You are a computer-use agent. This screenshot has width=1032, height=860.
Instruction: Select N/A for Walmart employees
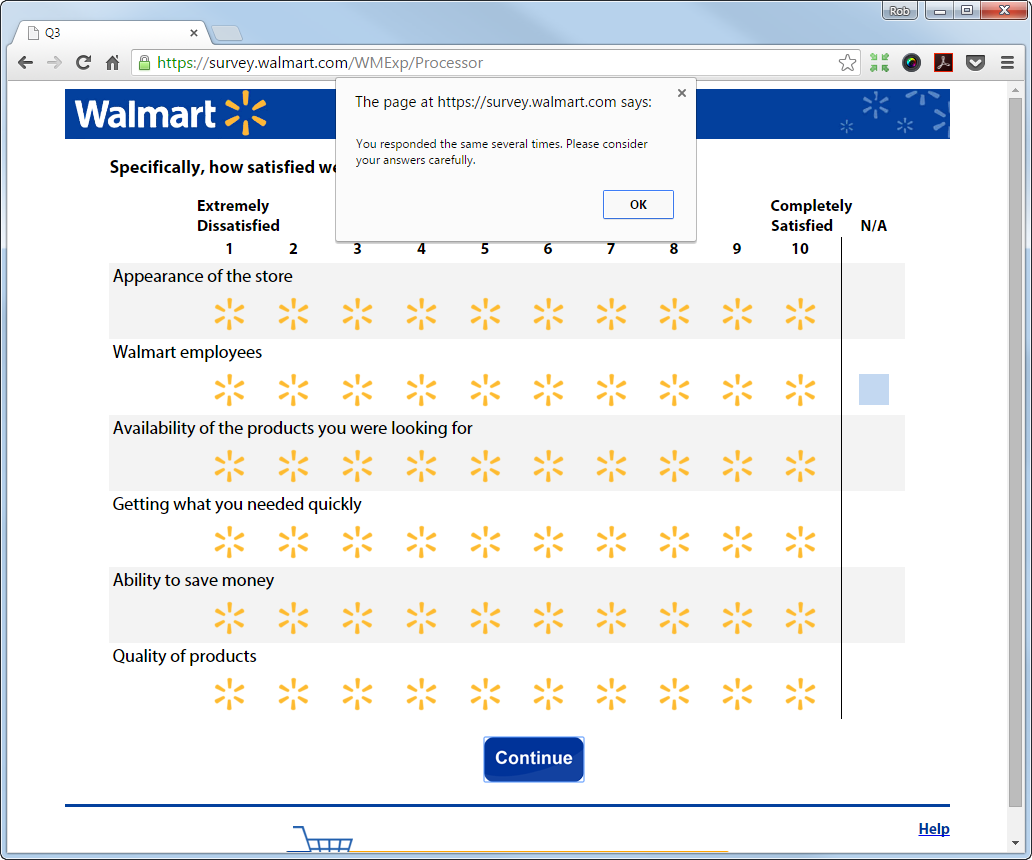point(873,389)
